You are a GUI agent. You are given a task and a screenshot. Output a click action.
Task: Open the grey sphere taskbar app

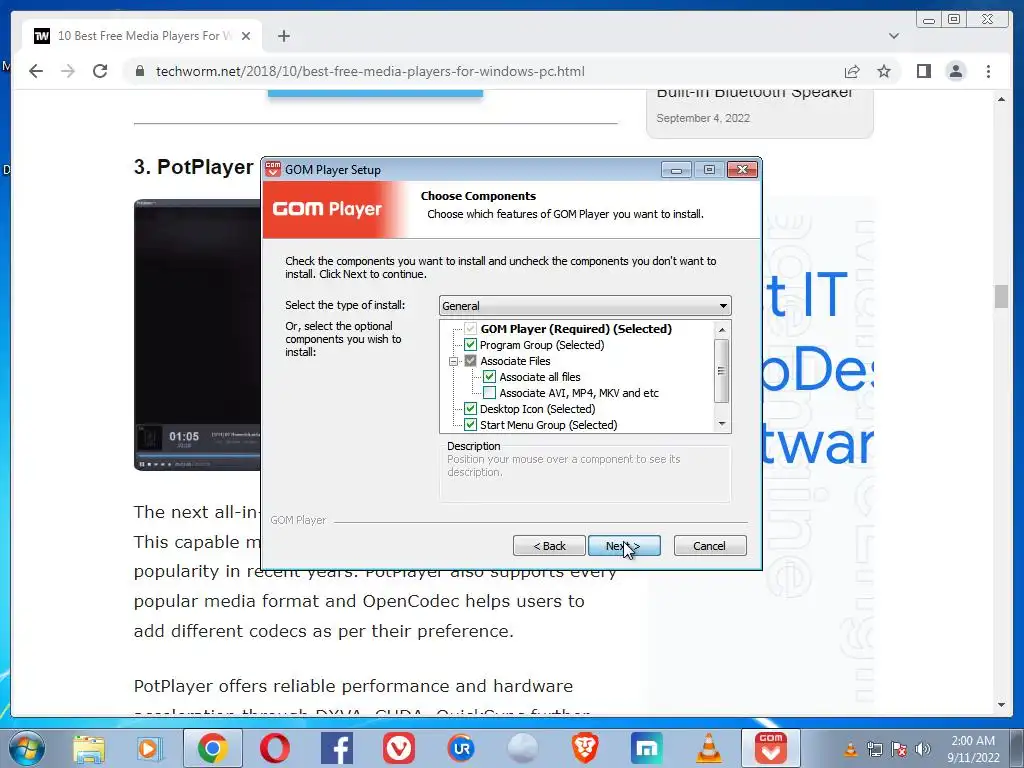[x=522, y=749]
